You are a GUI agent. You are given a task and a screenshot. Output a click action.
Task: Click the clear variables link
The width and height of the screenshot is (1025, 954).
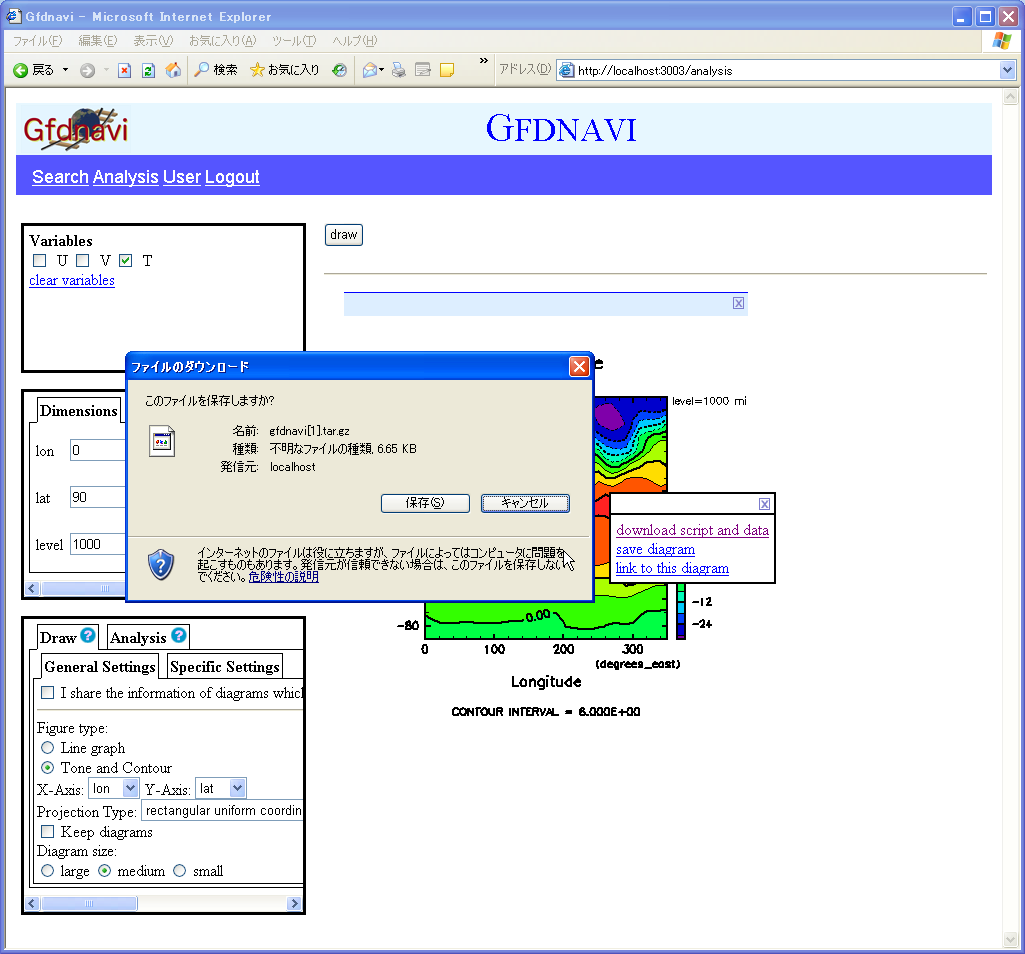[72, 281]
